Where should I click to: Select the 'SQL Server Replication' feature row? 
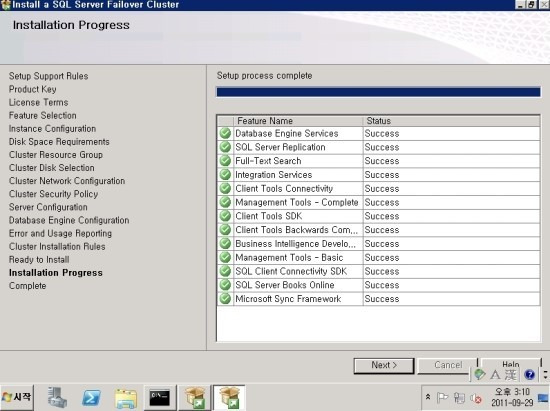tap(378, 147)
